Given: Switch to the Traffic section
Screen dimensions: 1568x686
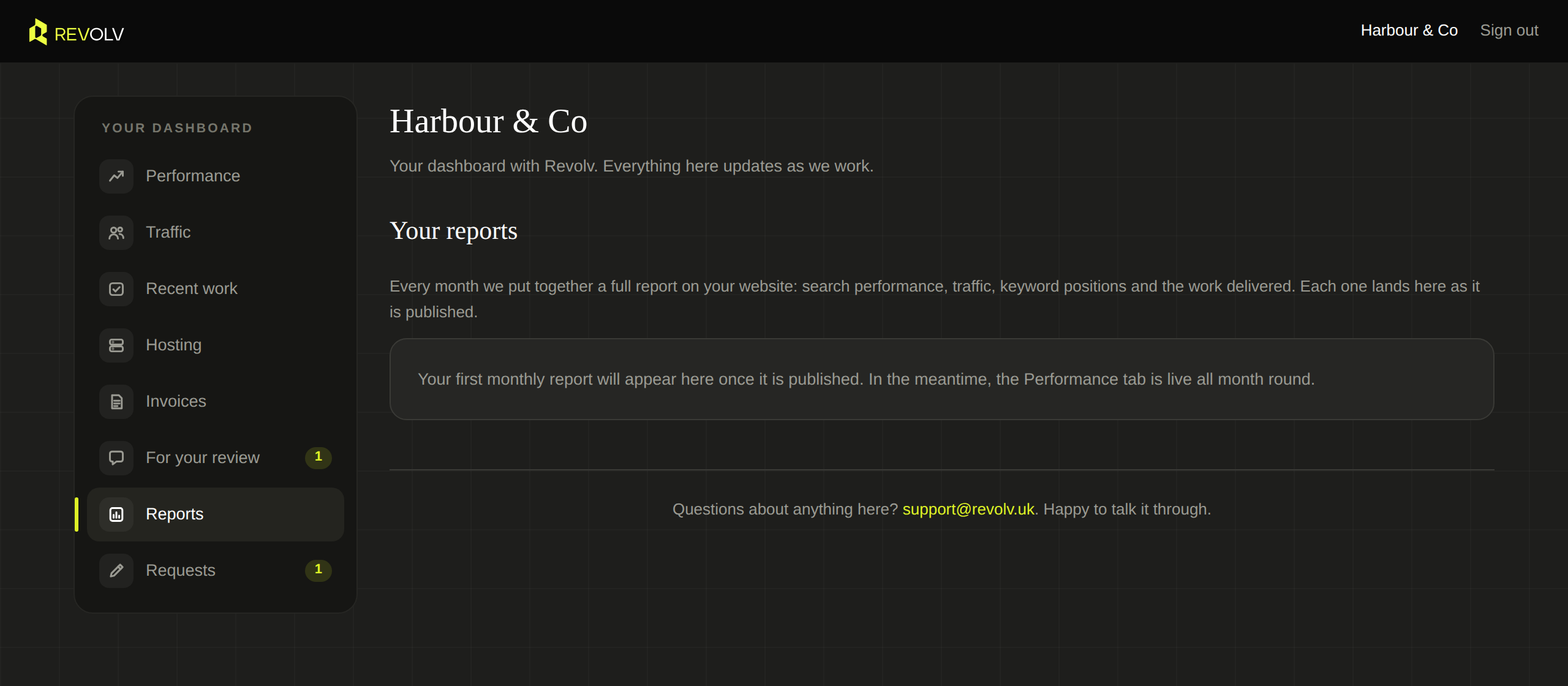Looking at the screenshot, I should (216, 233).
